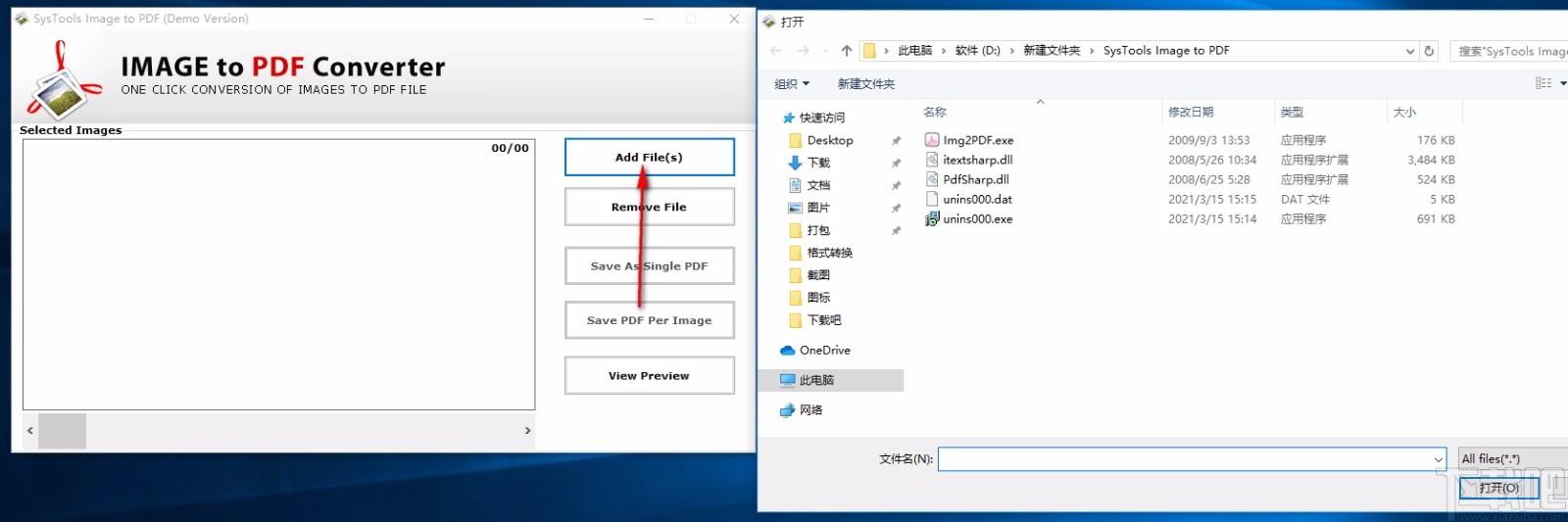Select itextsharp.dll file icon
Image resolution: width=1568 pixels, height=522 pixels.
click(x=932, y=160)
